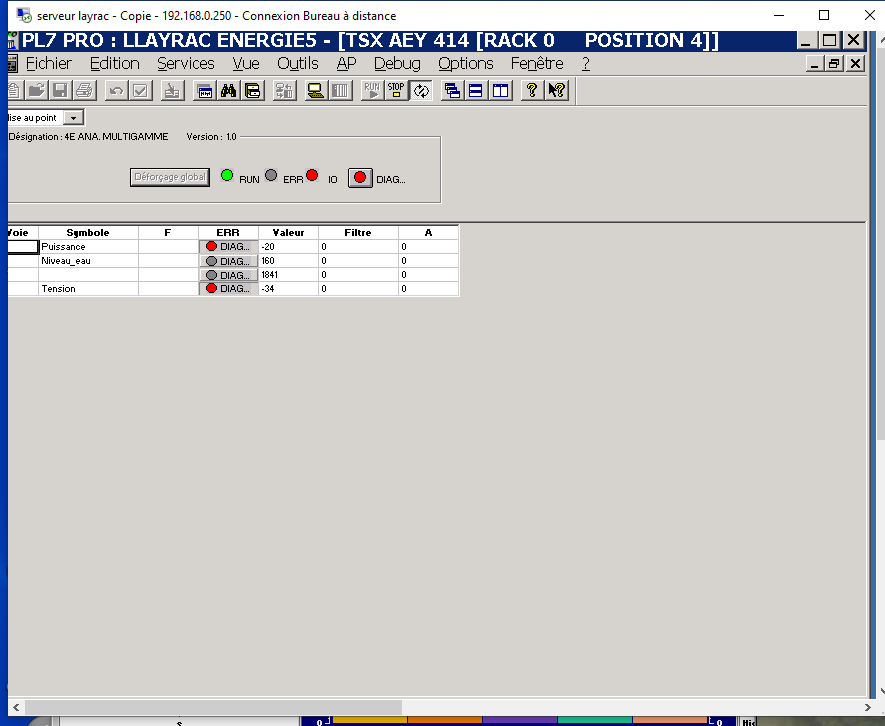Viewport: 885px width, 726px height.
Task: Click the ERR column header
Action: [x=228, y=233]
